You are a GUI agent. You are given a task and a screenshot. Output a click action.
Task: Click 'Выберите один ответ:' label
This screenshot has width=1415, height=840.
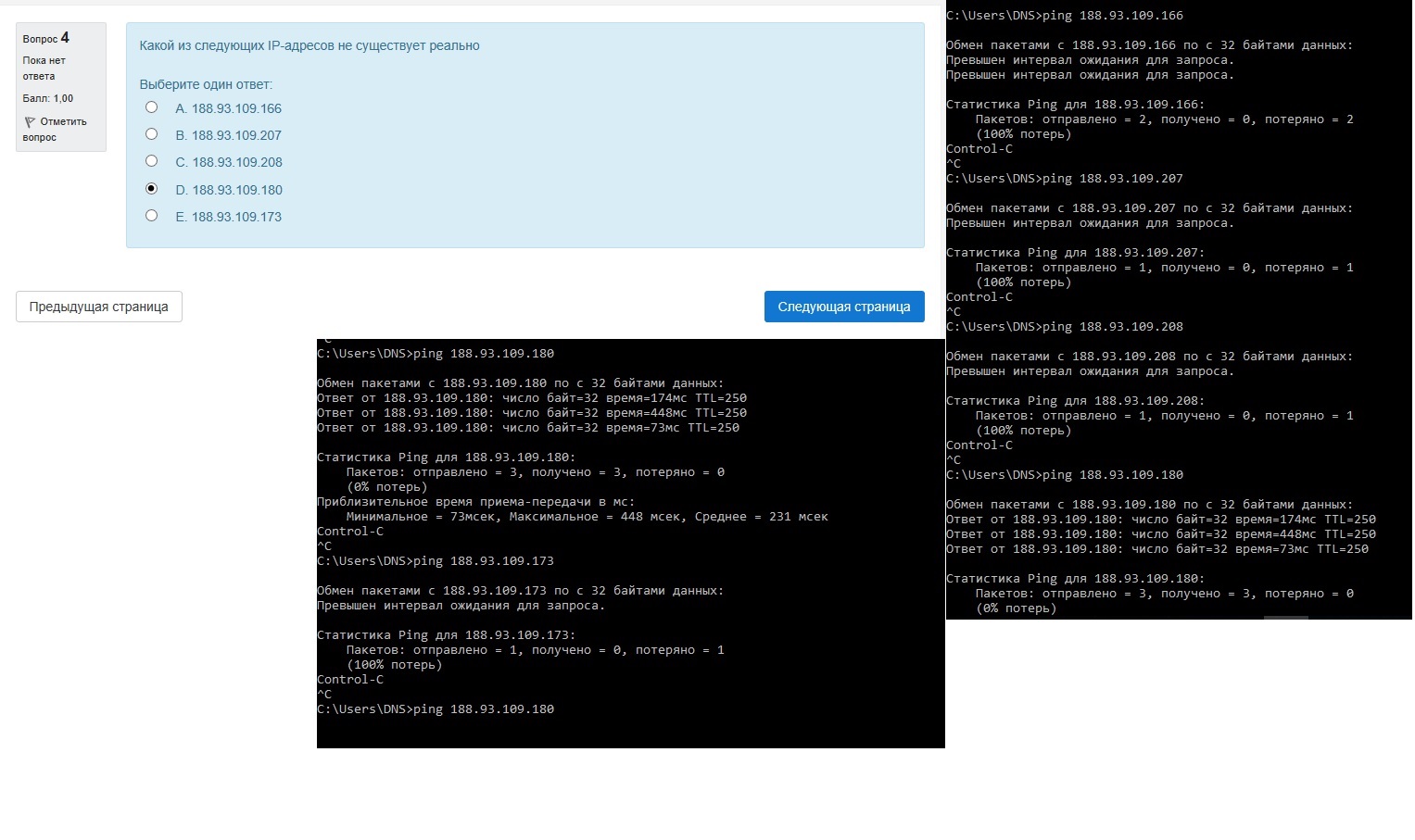[x=206, y=84]
